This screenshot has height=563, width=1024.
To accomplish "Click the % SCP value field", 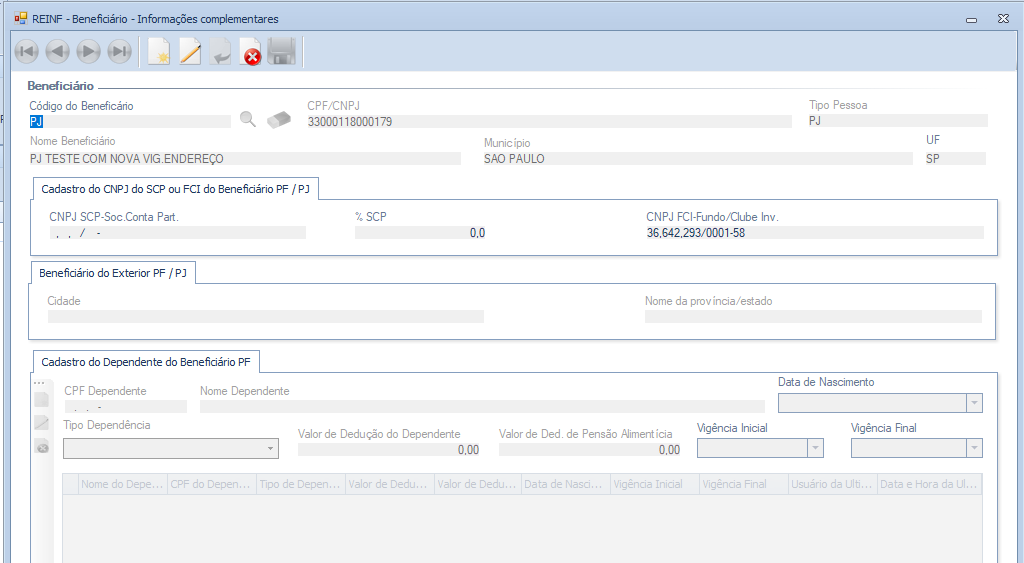I will coord(421,233).
